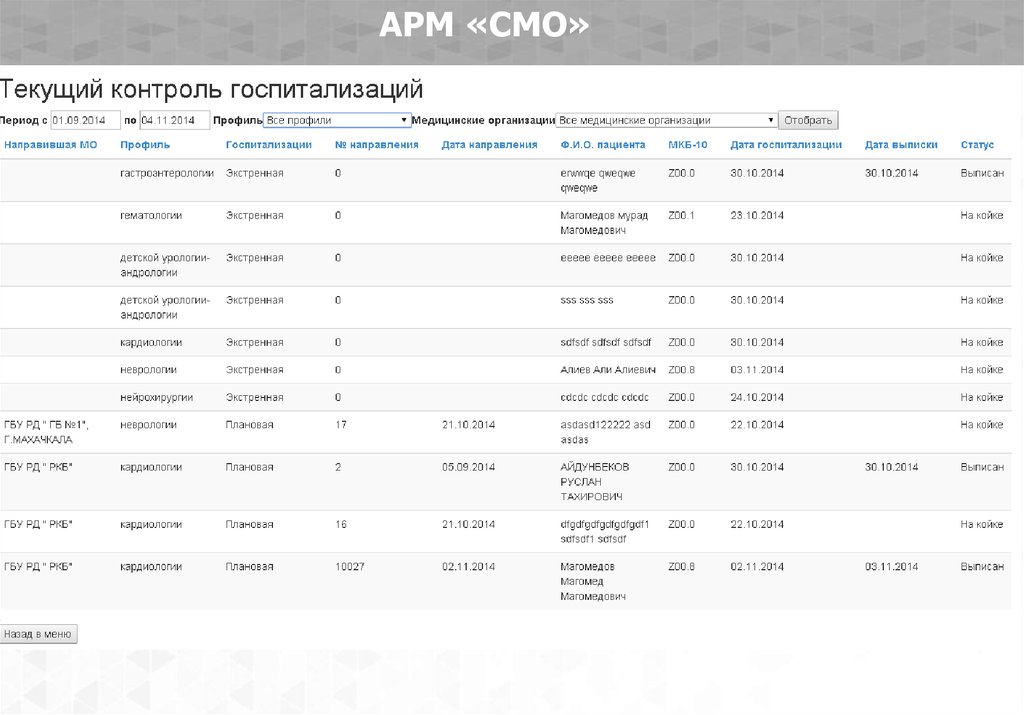Viewport: 1024px width, 715px height.
Task: Sort by Дата выписки column header
Action: (901, 145)
